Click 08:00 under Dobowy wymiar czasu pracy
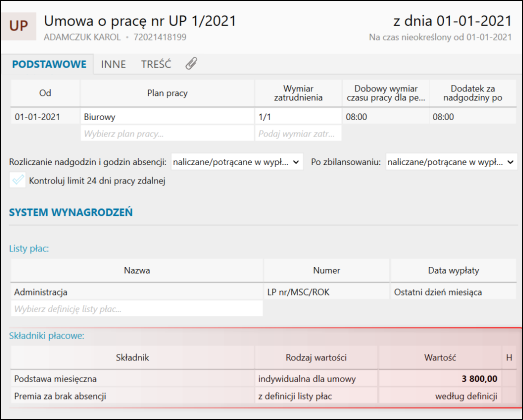523x420 pixels. coord(386,117)
